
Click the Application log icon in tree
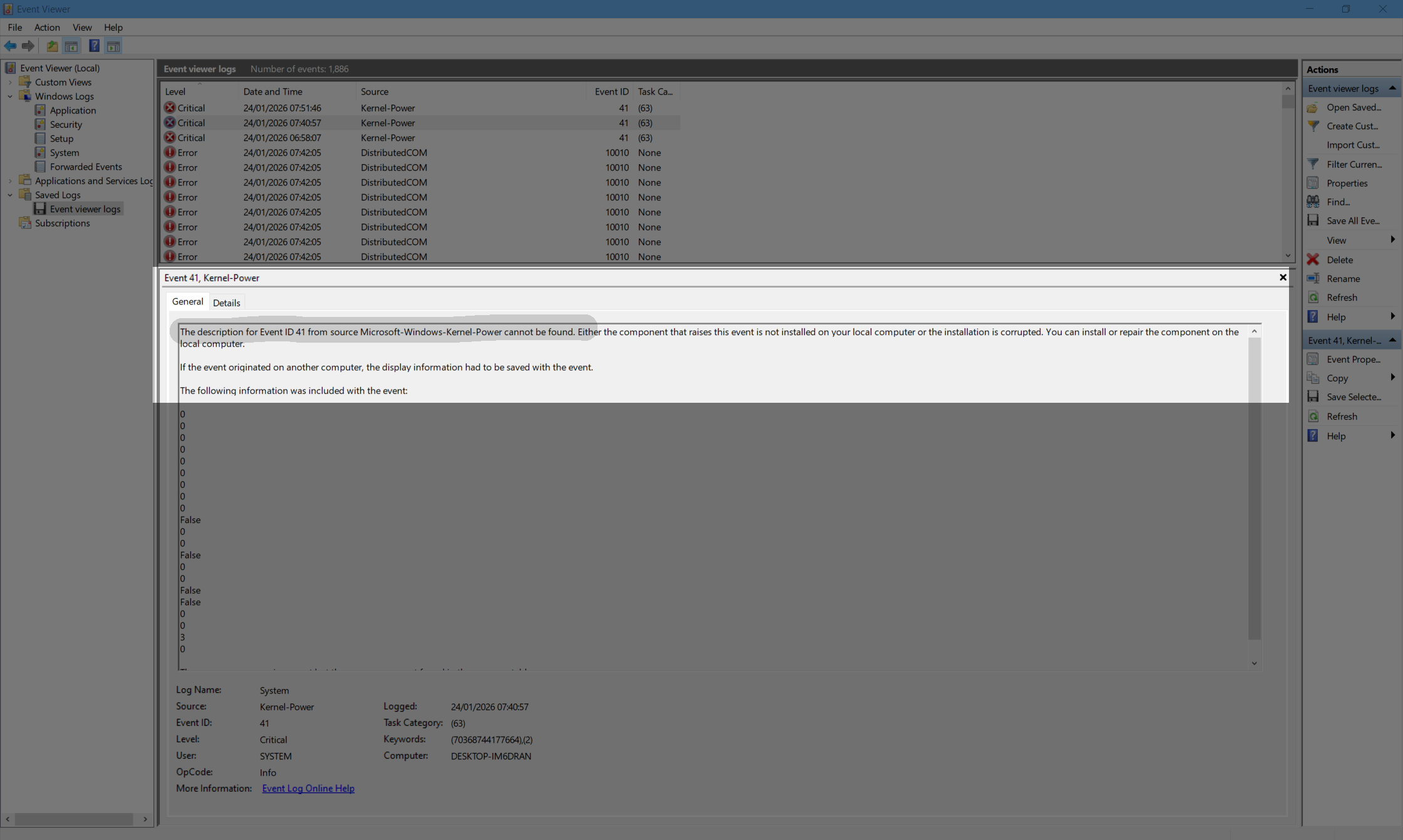40,110
